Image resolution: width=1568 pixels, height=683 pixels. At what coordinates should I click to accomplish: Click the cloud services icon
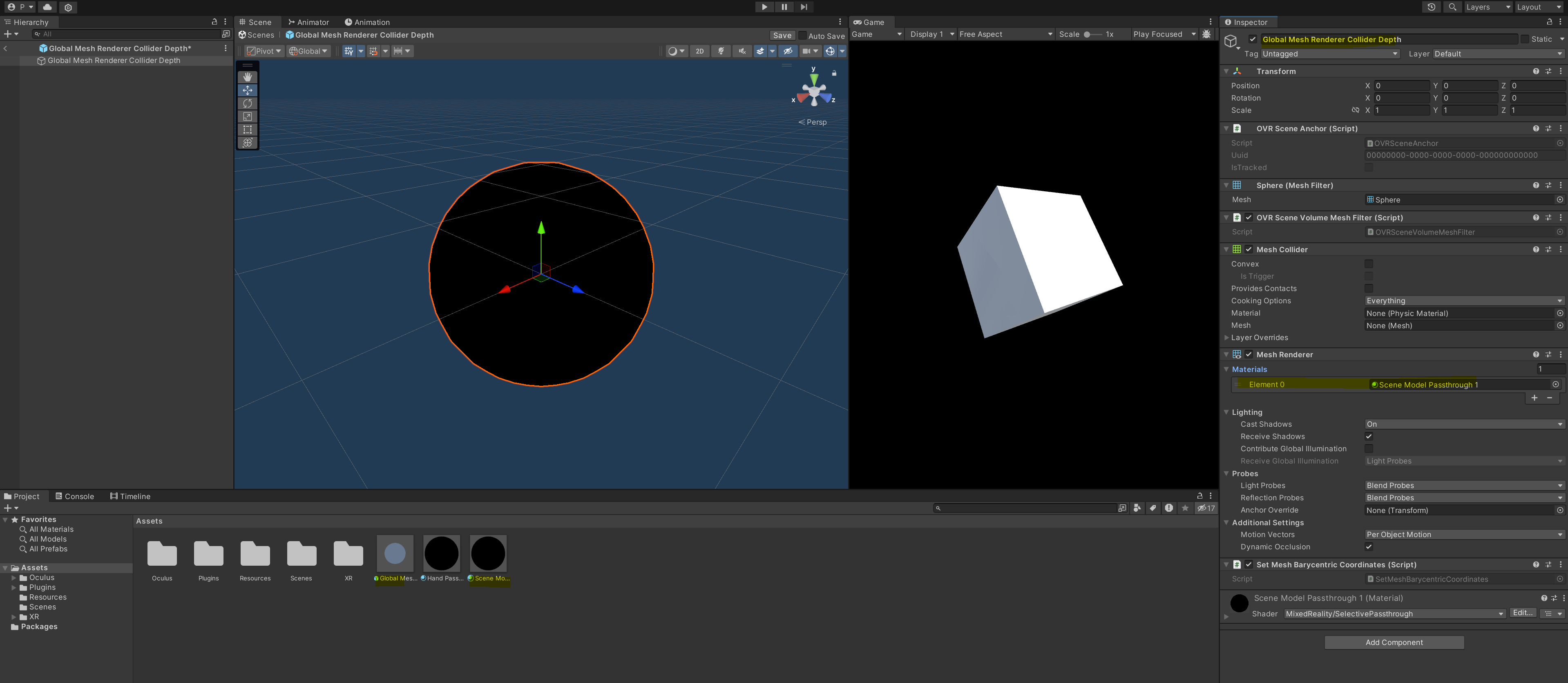click(47, 7)
